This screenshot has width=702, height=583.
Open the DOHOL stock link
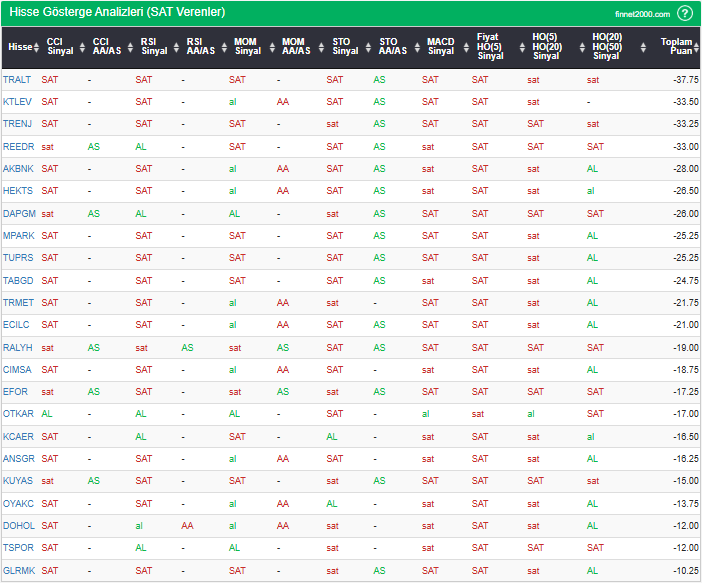pos(18,526)
